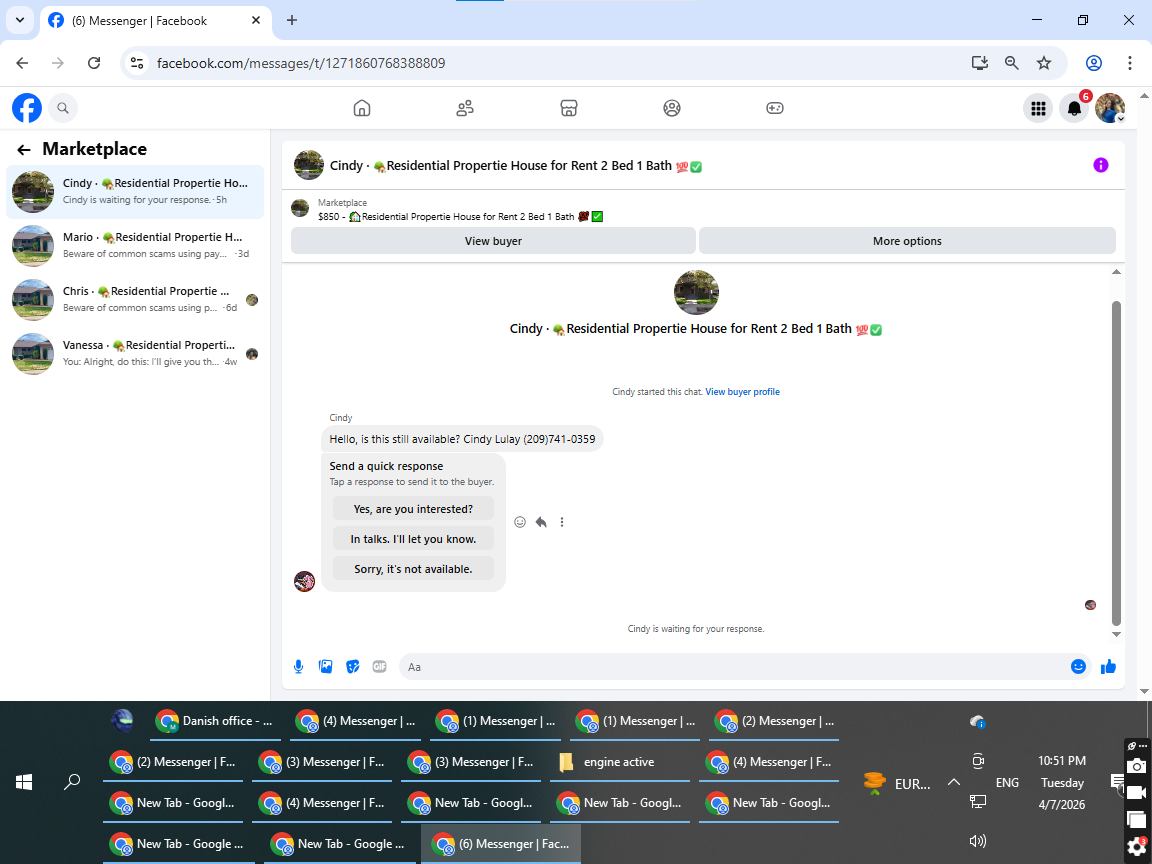Click the back arrow beside Marketplace
The height and width of the screenshot is (864, 1152).
(24, 150)
